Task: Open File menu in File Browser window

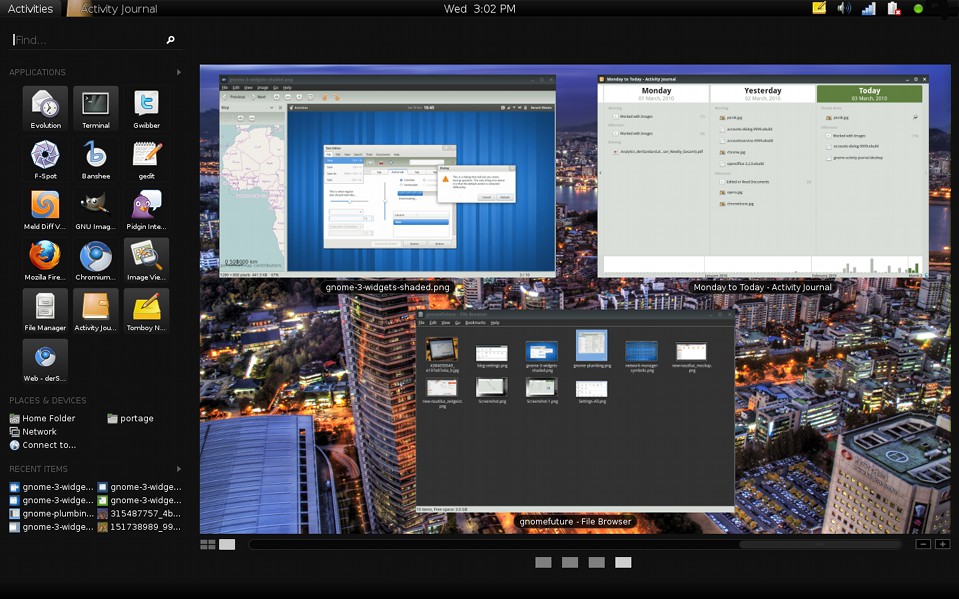Action: point(421,322)
